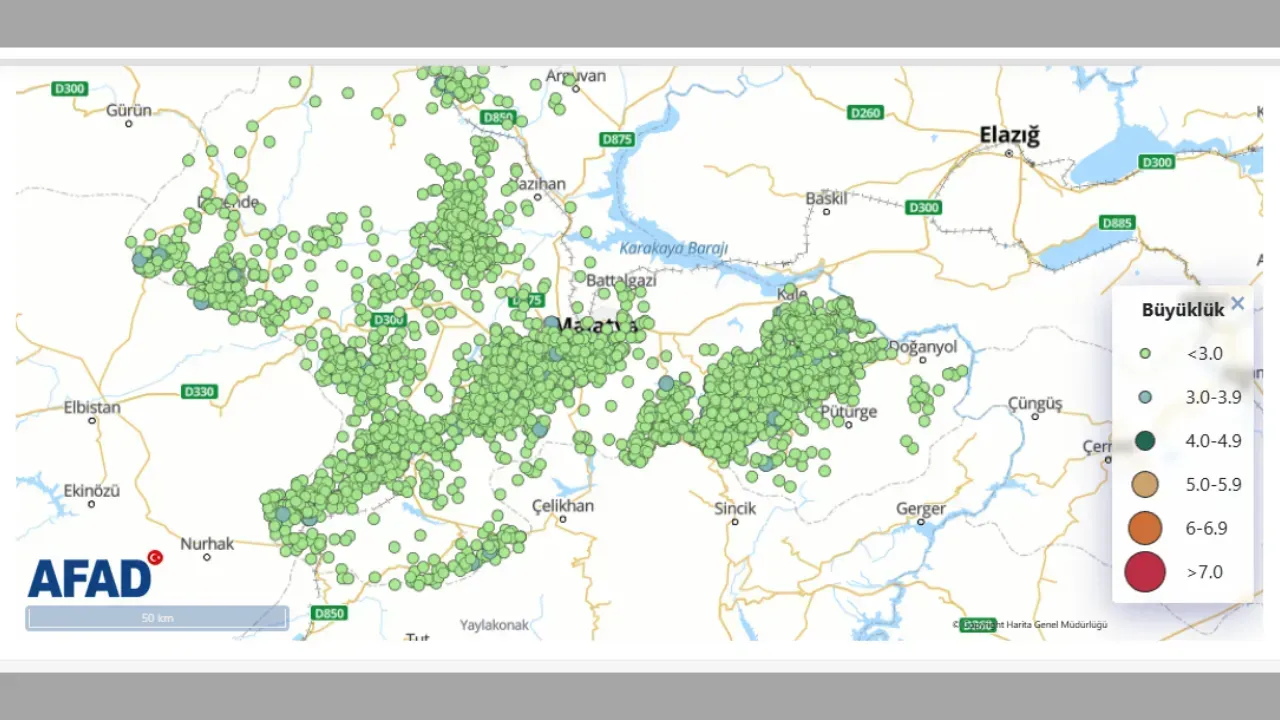Close the Büyüklük legend panel

(1237, 304)
